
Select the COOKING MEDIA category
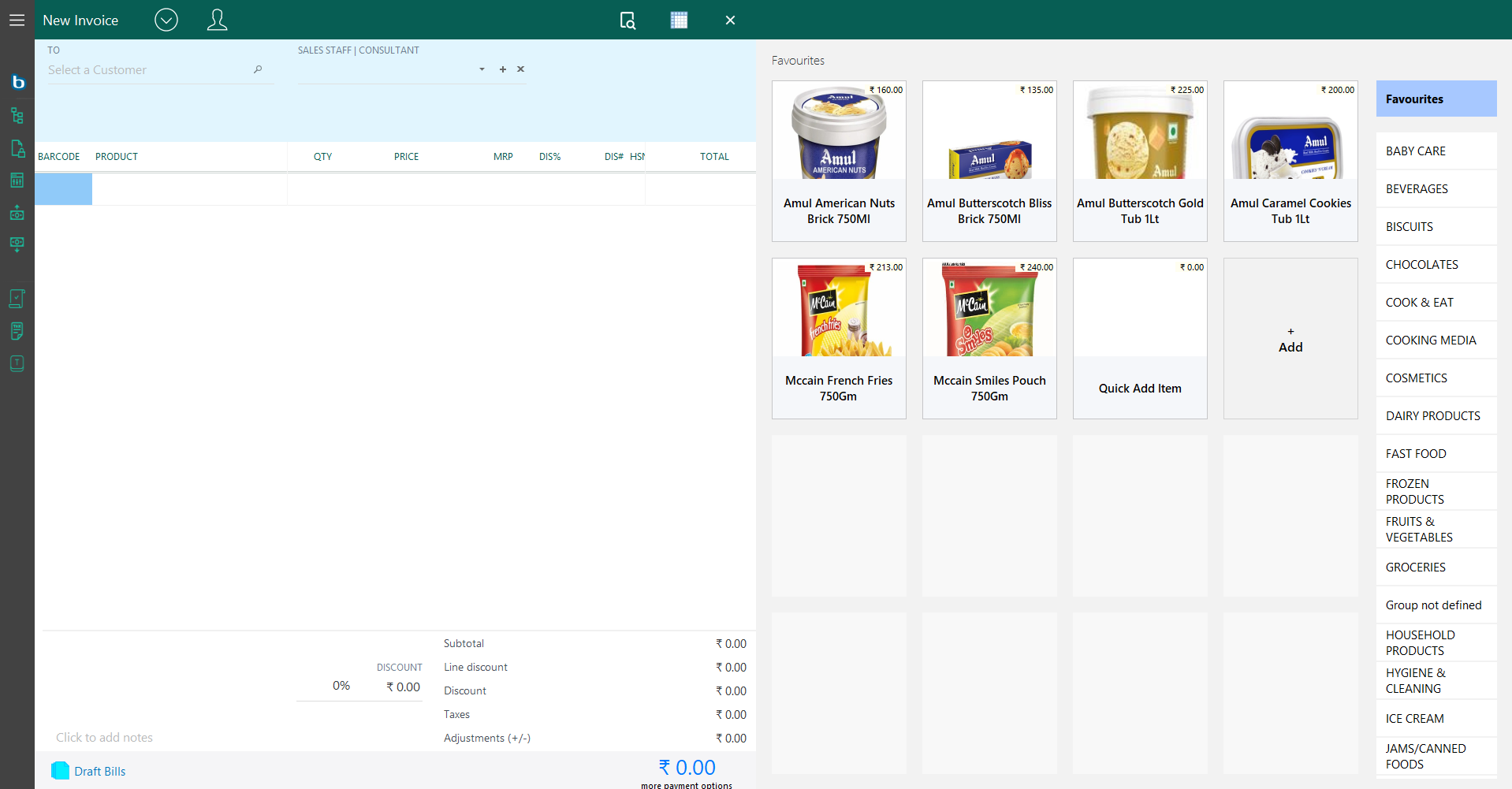click(1436, 340)
